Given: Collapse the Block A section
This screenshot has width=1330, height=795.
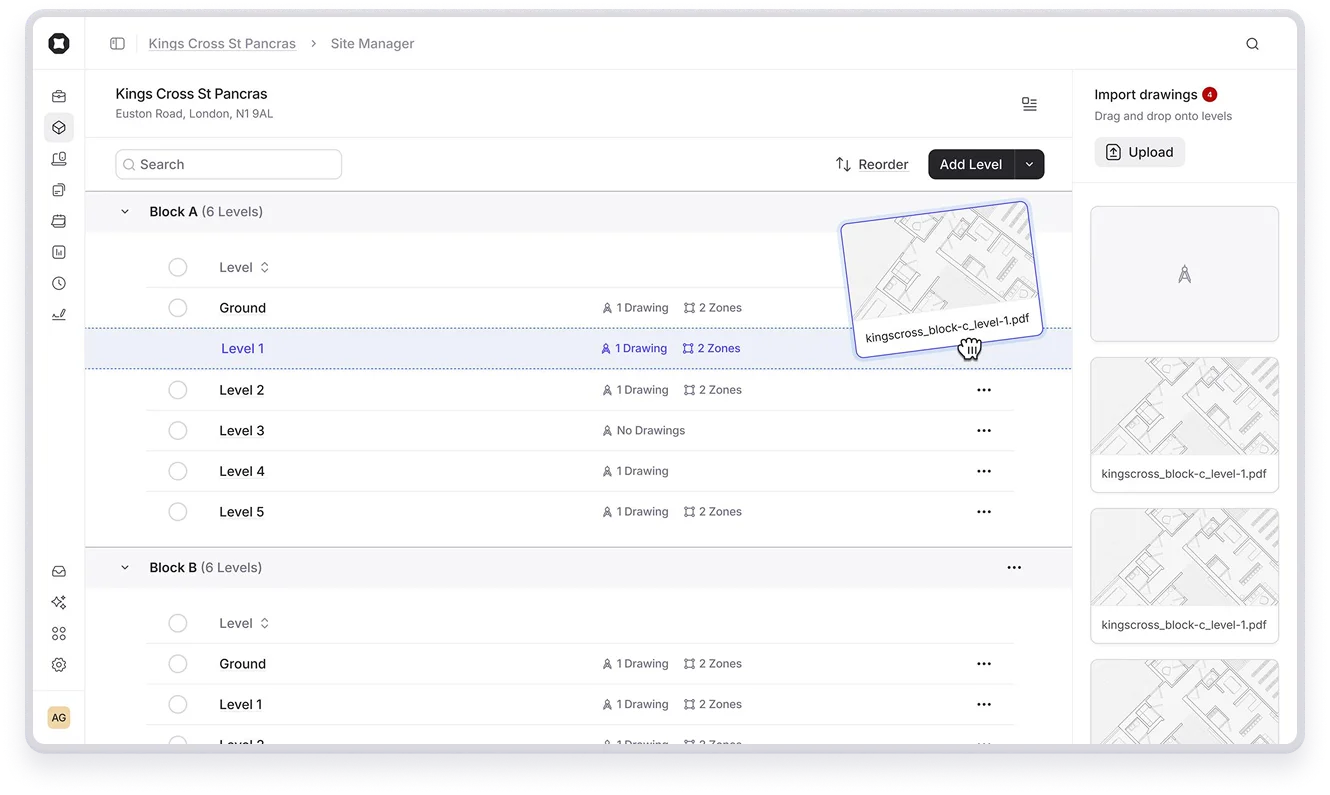Looking at the screenshot, I should 124,211.
